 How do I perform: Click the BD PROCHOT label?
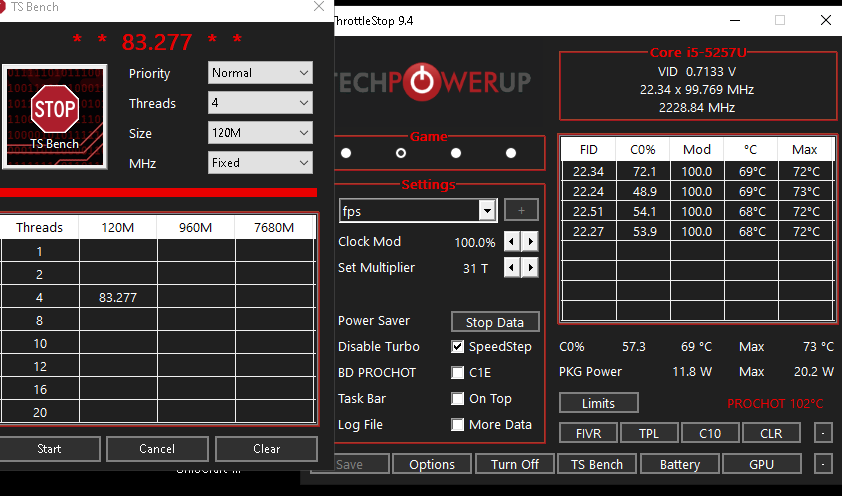click(x=377, y=373)
